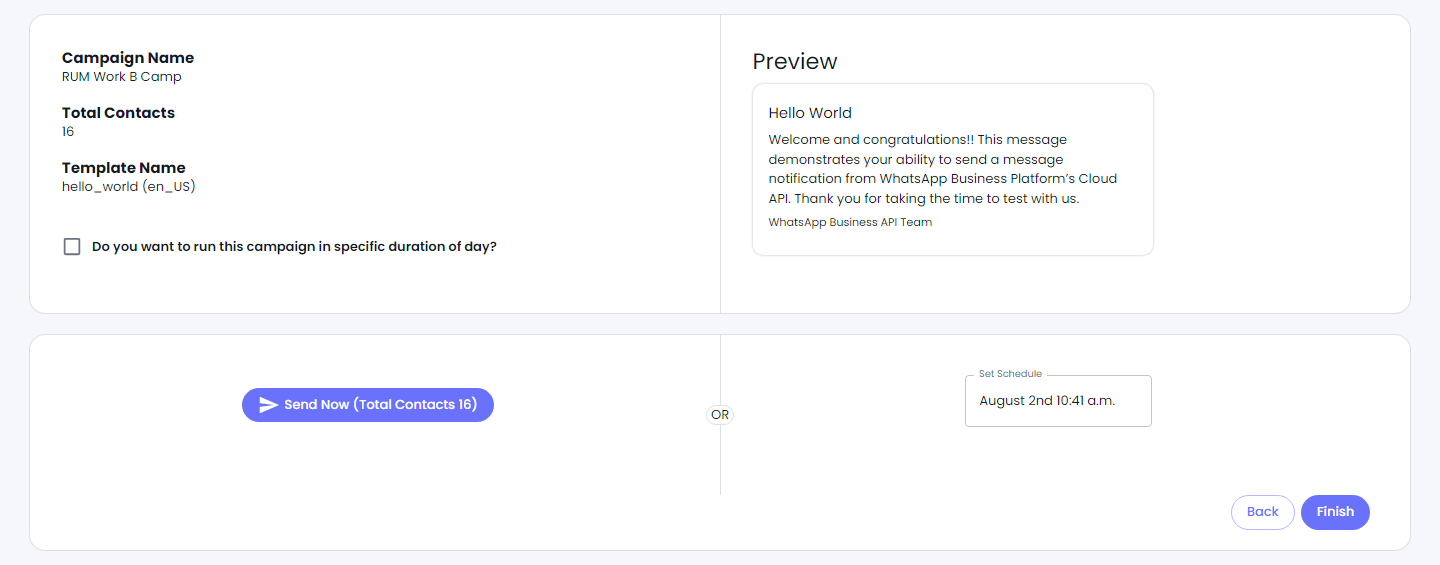Select the hello_world (en_US) template text

click(129, 186)
